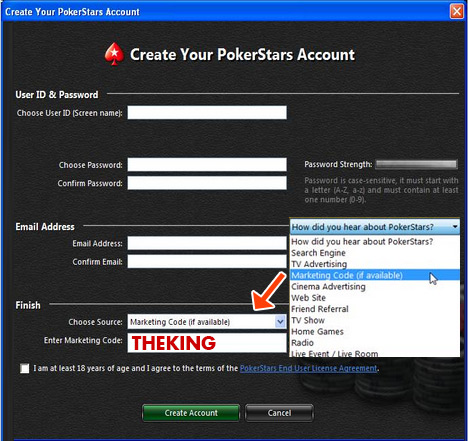This screenshot has height=441, width=468.
Task: Click the Cancel button
Action: coord(279,413)
